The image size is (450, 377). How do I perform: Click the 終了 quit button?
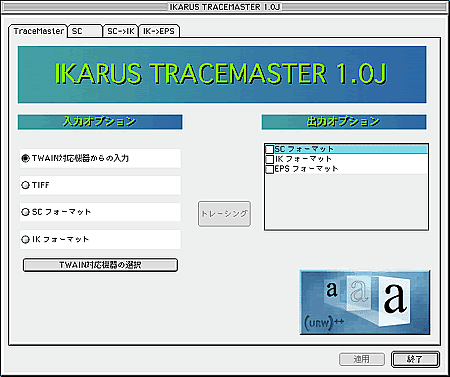415,359
